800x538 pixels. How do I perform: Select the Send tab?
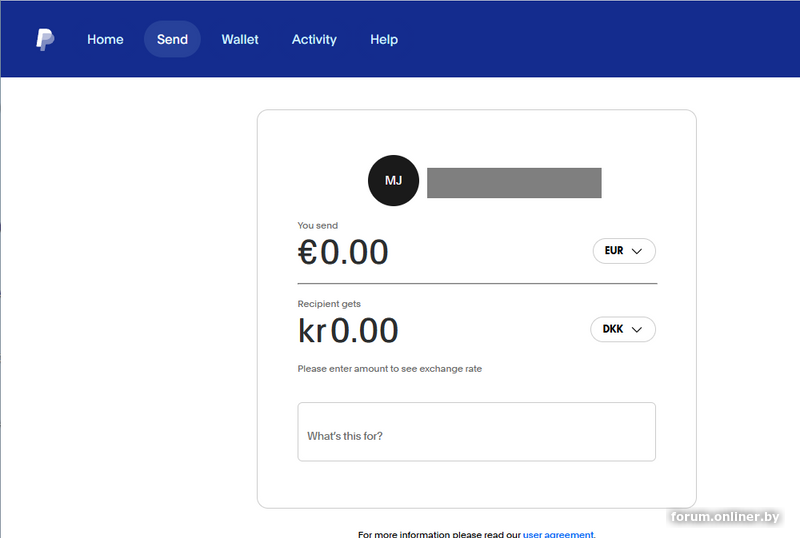point(172,40)
